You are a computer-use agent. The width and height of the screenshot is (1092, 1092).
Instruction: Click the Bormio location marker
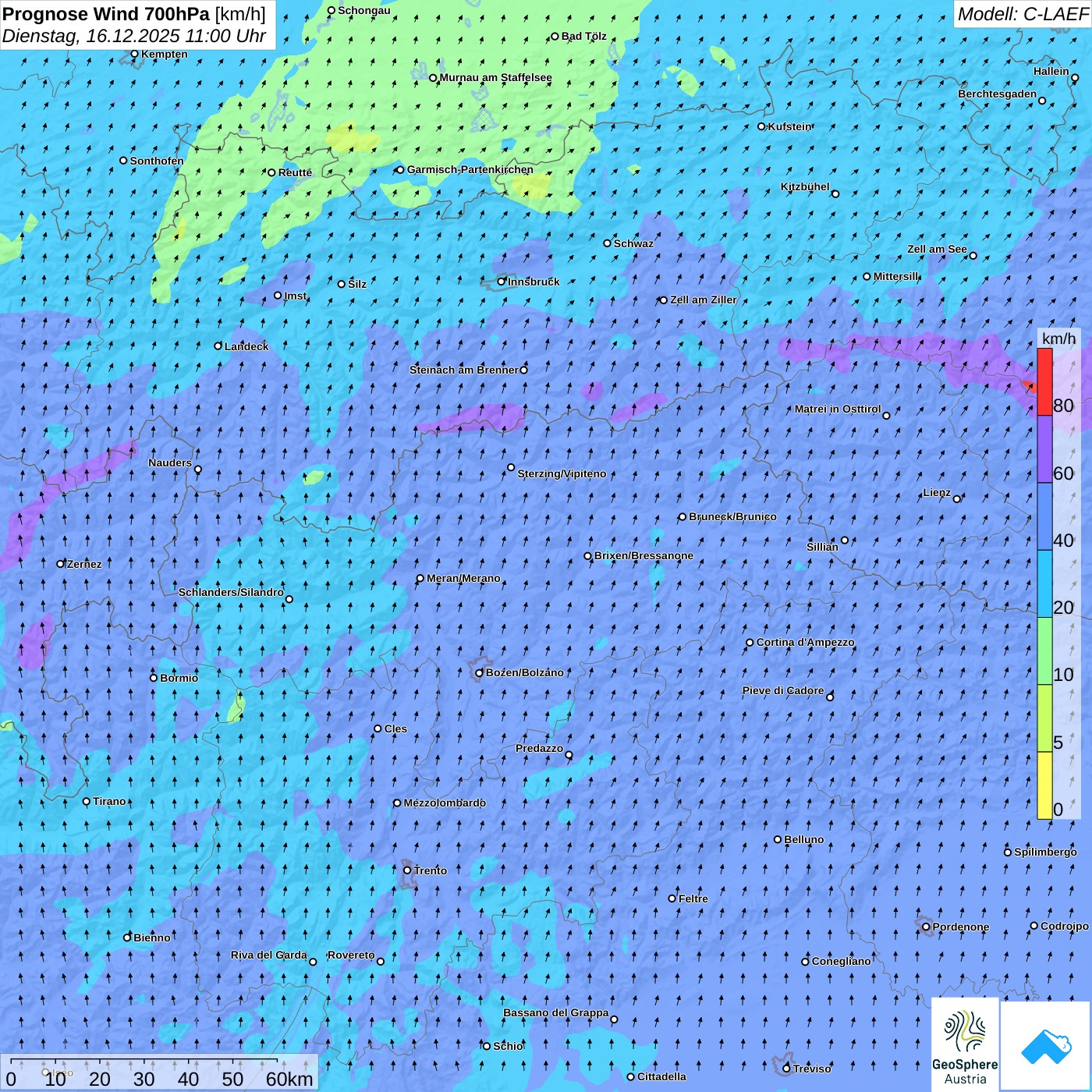click(154, 677)
